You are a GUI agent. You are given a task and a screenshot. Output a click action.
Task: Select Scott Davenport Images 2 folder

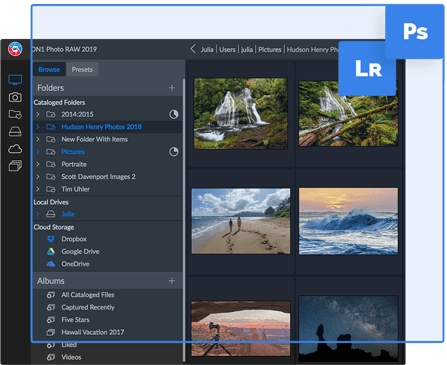click(98, 177)
